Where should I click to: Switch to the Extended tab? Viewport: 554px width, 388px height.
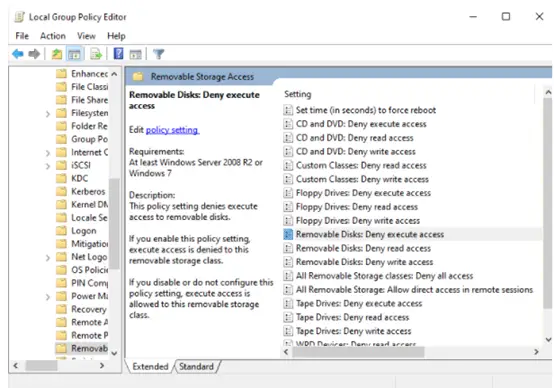150,366
